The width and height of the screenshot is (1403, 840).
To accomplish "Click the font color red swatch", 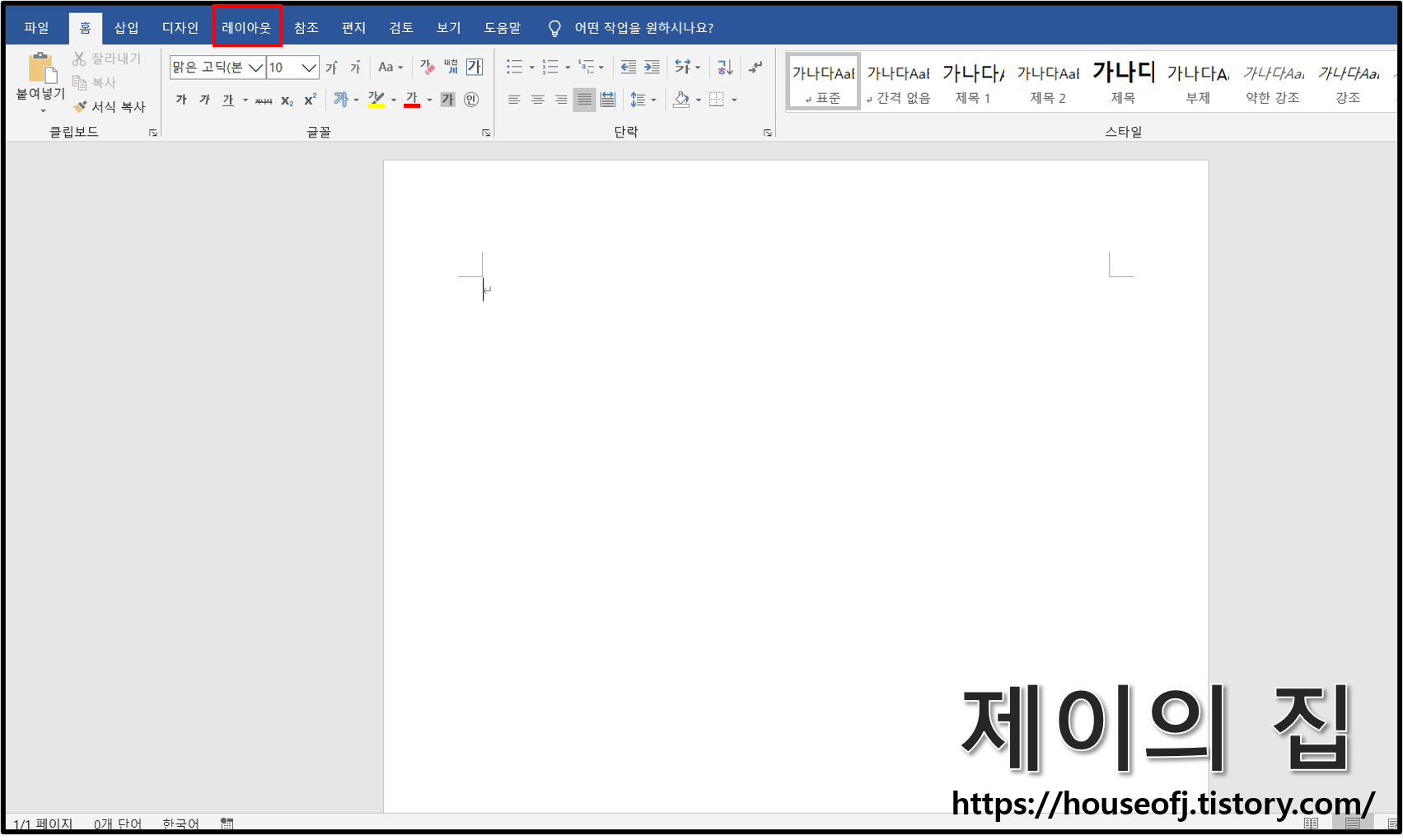I will pos(412,106).
